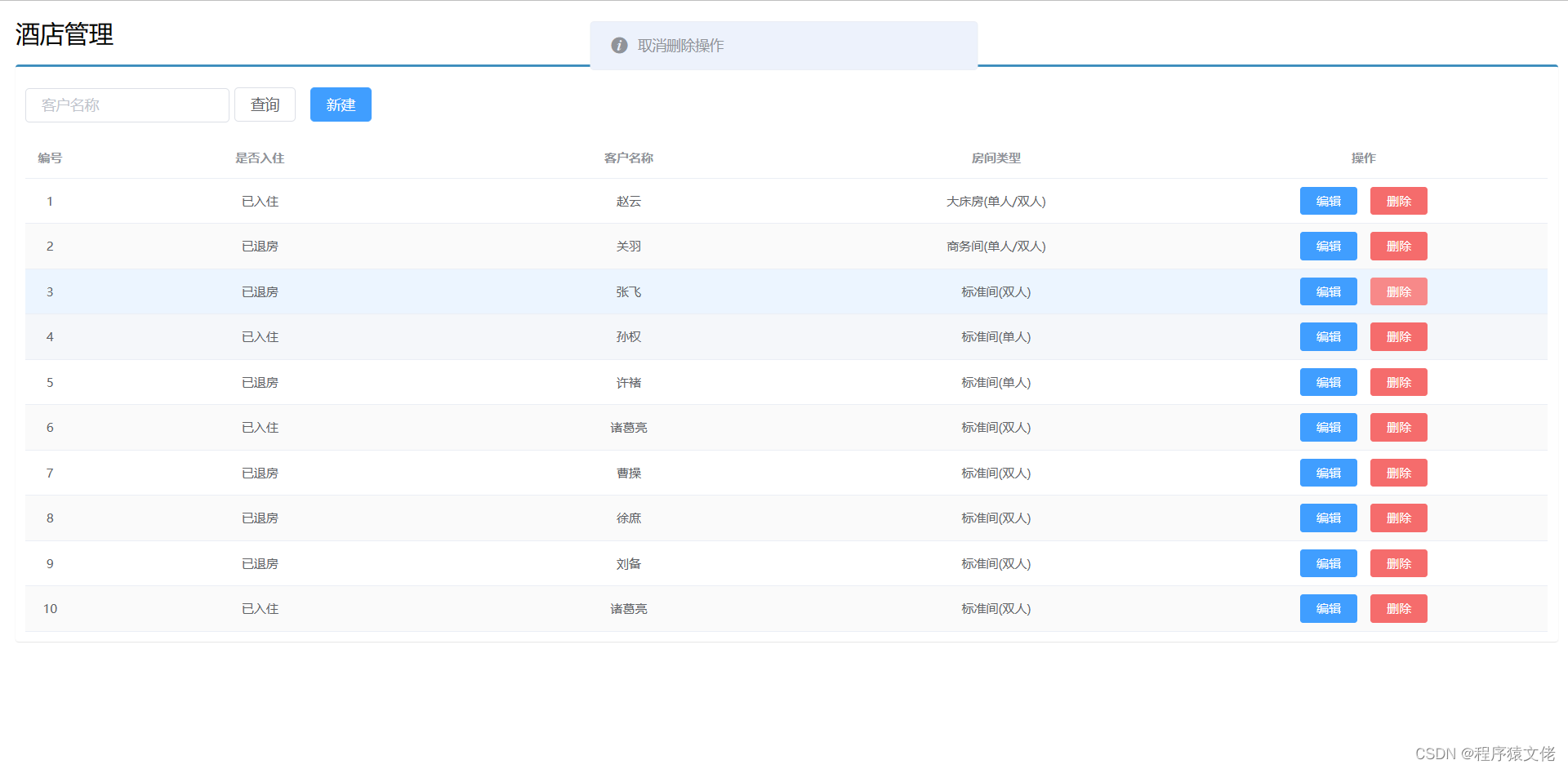Delete row 10 entry

click(1398, 609)
